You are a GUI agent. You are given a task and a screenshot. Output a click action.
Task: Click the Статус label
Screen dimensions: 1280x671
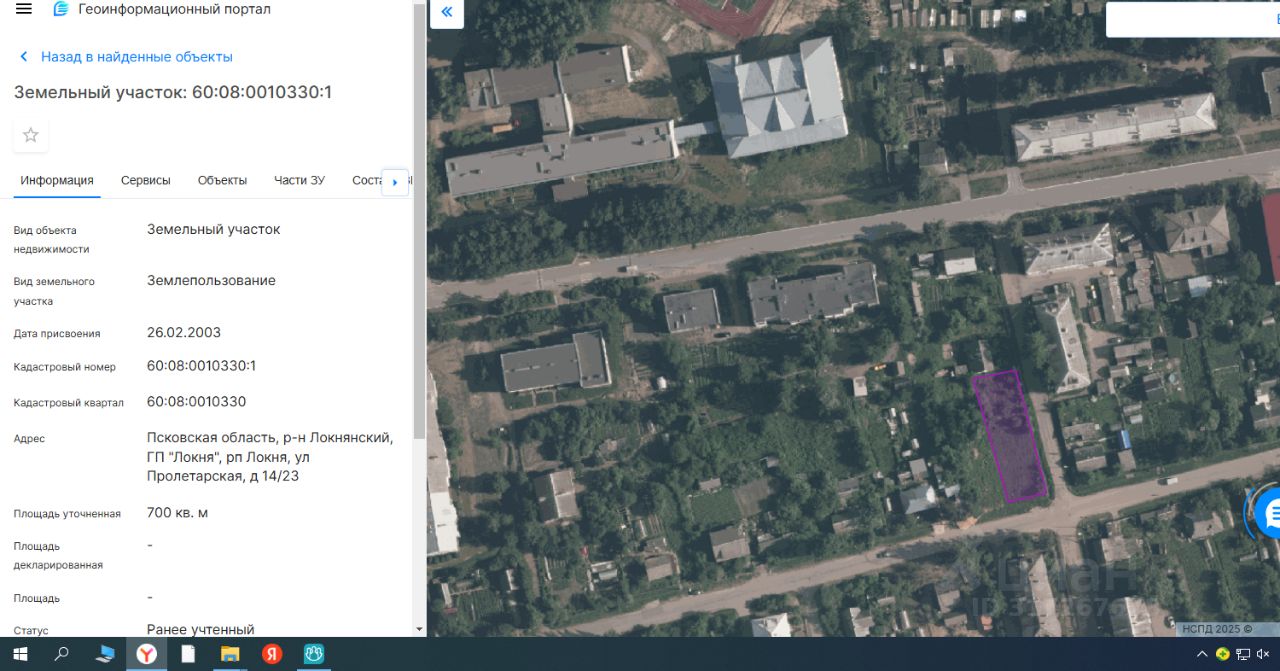(x=31, y=631)
